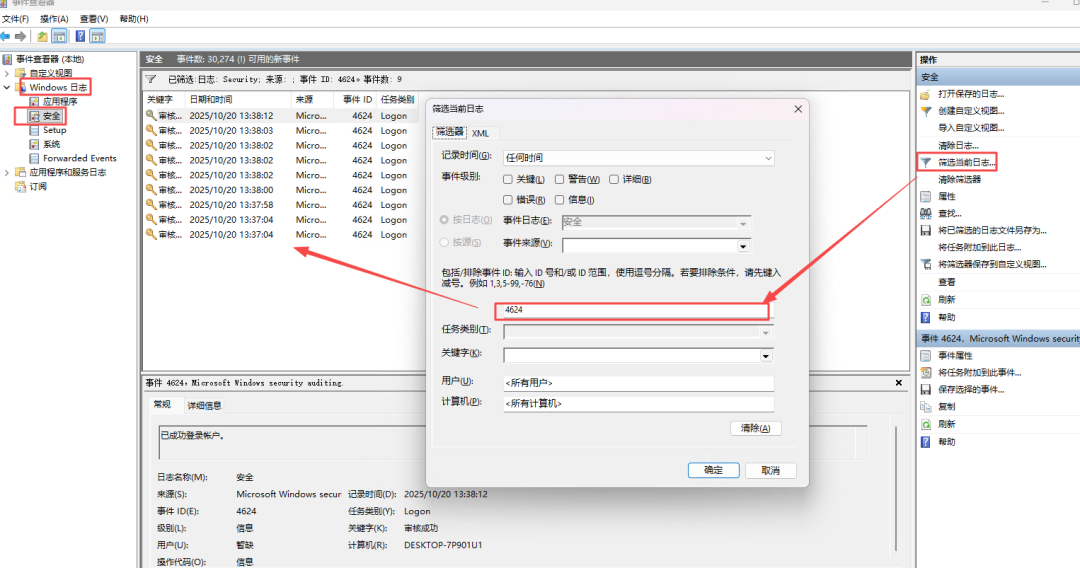The height and width of the screenshot is (568, 1080).
Task: Close the 筛选当前日志 dialog with its X
Action: (x=798, y=109)
